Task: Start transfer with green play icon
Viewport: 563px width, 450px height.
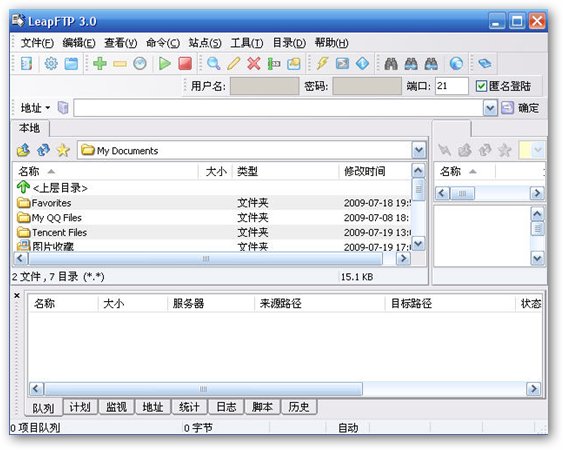Action: pyautogui.click(x=165, y=64)
